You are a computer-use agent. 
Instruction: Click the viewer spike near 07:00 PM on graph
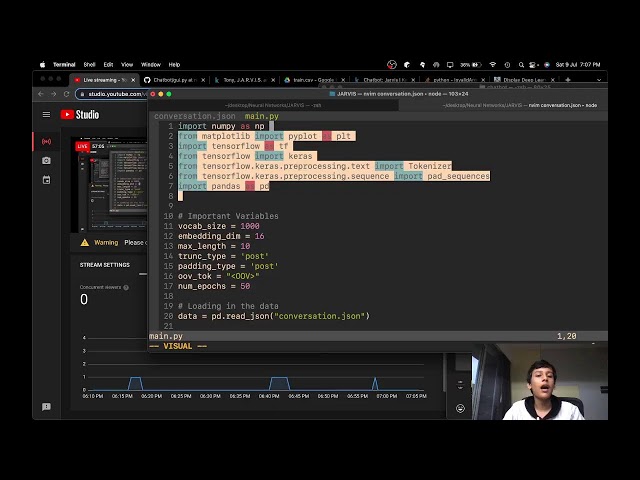375,384
